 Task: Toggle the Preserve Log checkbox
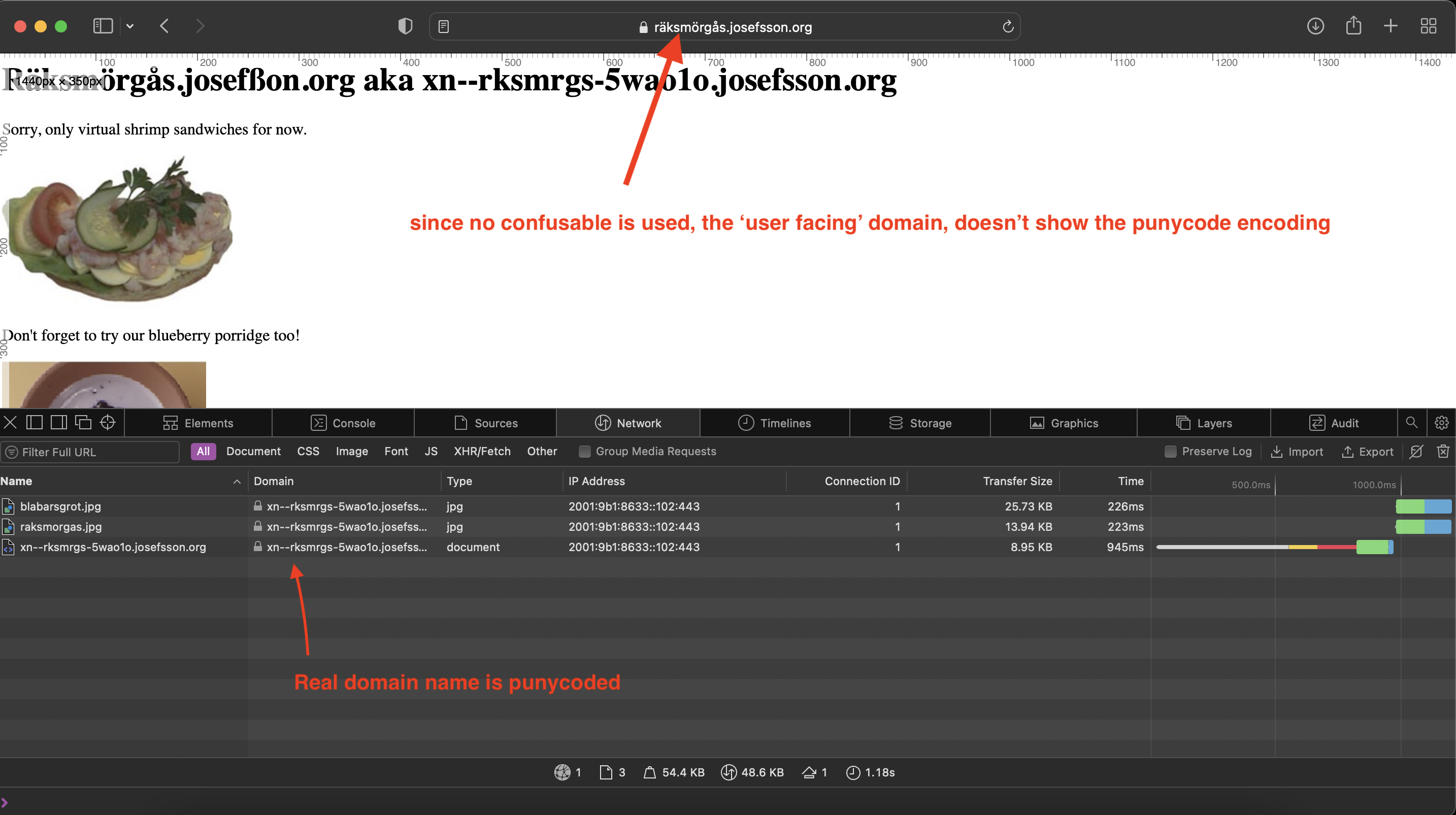(x=1171, y=452)
